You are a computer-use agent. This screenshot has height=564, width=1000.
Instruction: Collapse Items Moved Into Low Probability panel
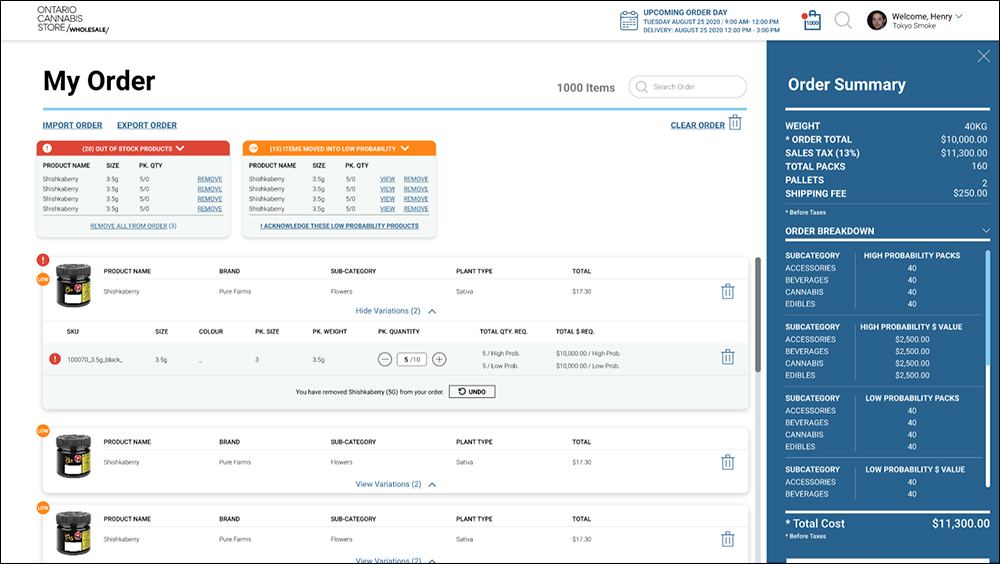point(405,148)
